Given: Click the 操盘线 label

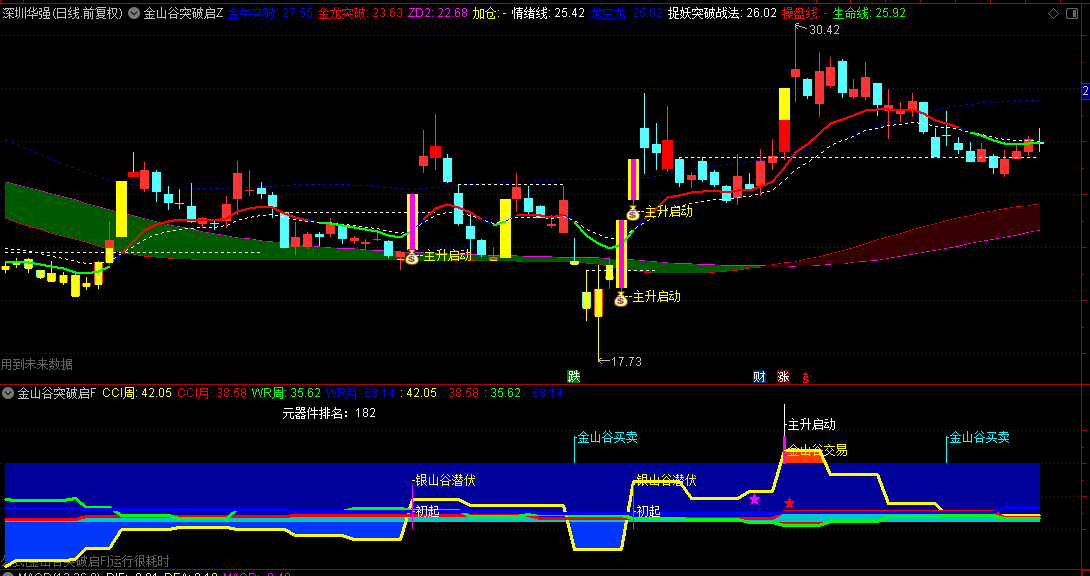Looking at the screenshot, I should (x=805, y=13).
